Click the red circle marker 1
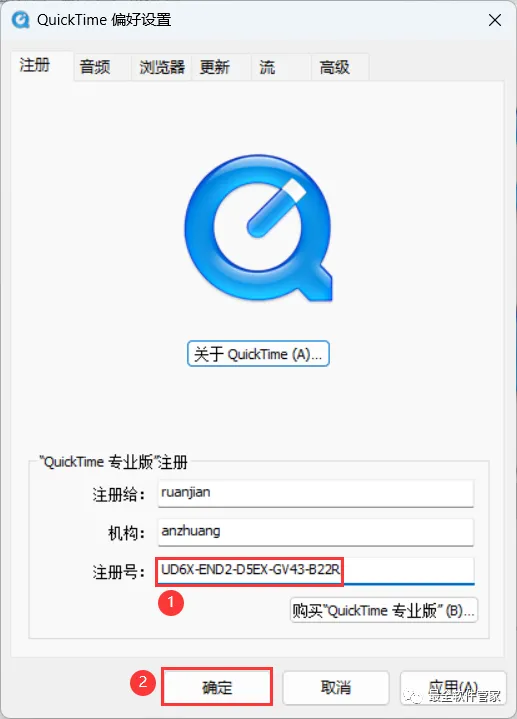The width and height of the screenshot is (517, 719). click(x=171, y=603)
